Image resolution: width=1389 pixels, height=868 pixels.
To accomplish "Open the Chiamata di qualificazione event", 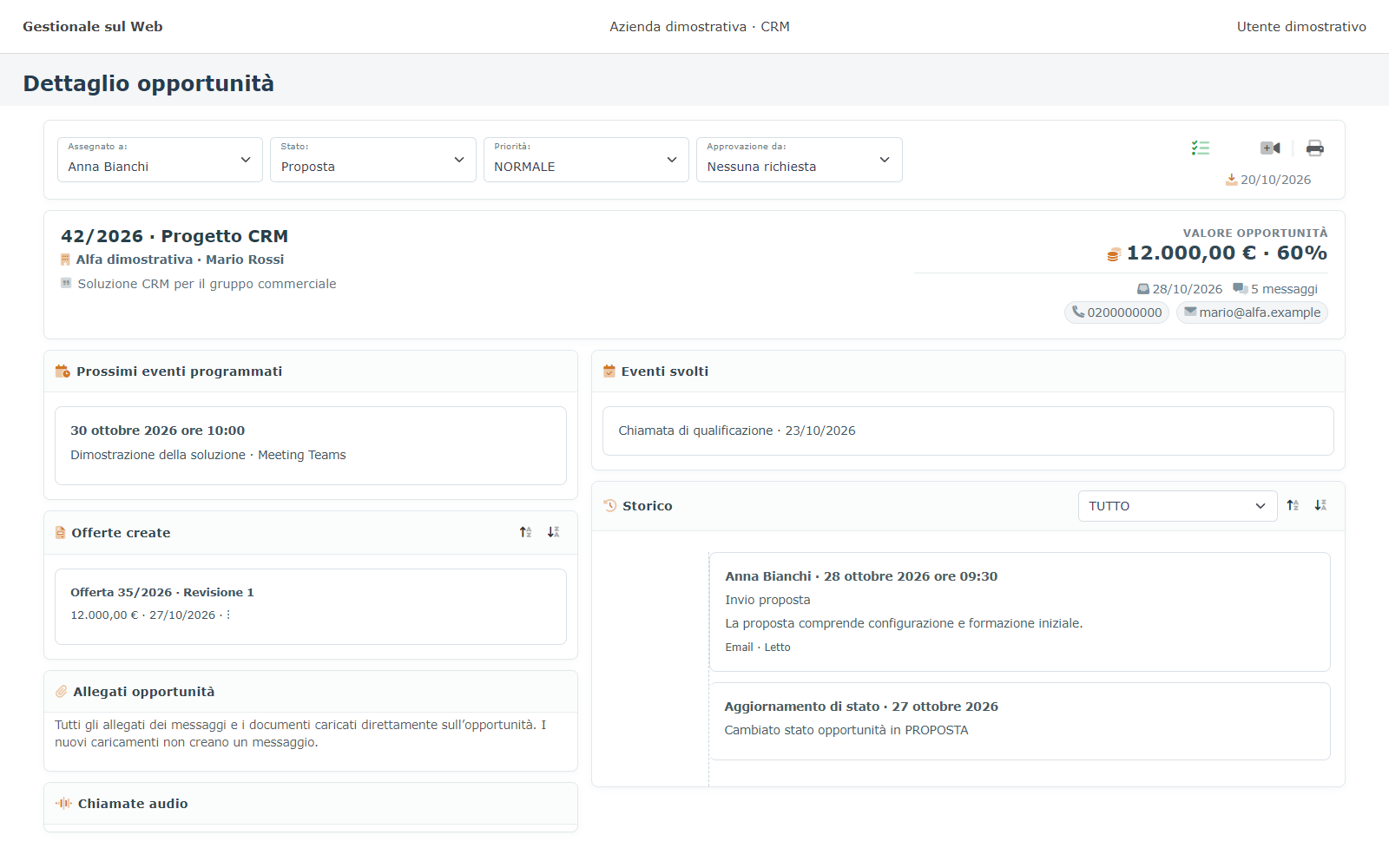I will [968, 431].
